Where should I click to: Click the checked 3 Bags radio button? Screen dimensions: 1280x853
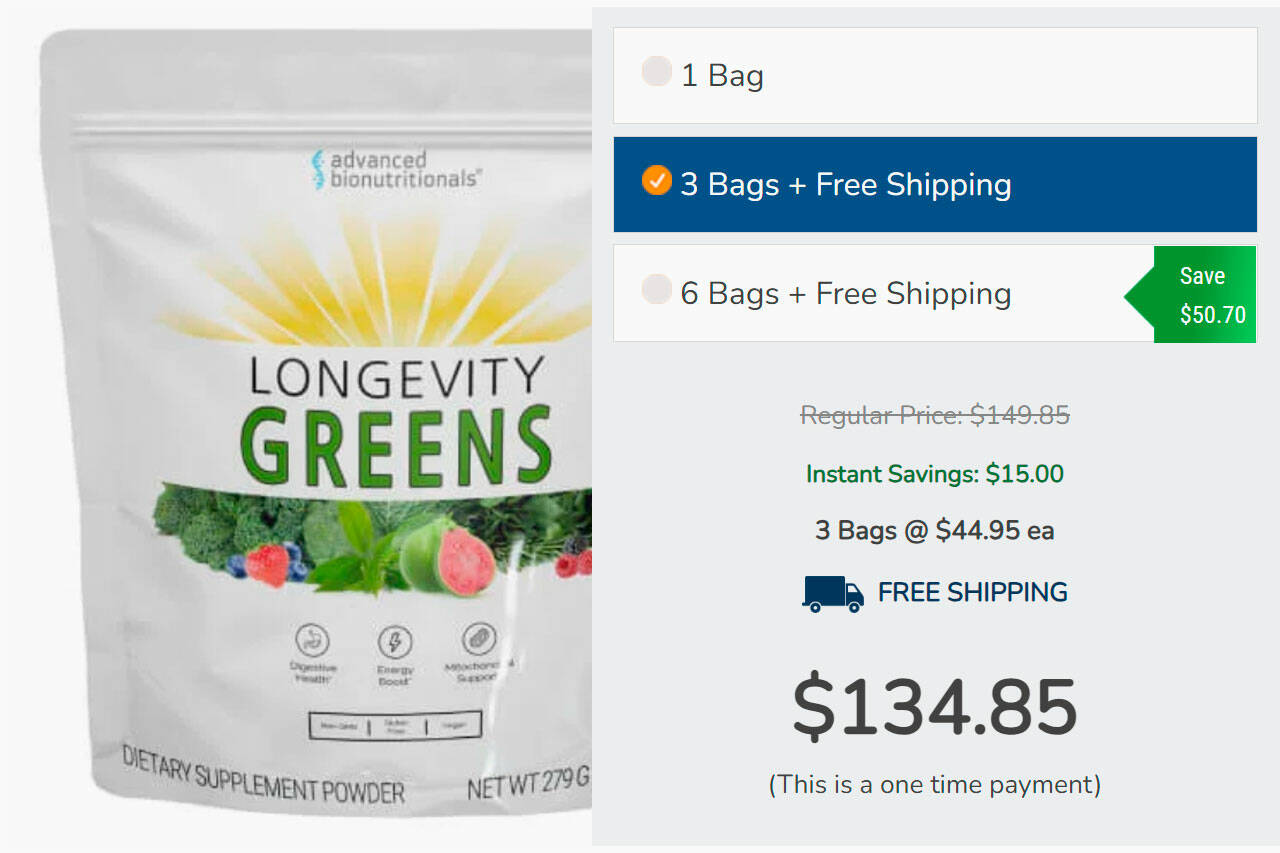pyautogui.click(x=656, y=181)
